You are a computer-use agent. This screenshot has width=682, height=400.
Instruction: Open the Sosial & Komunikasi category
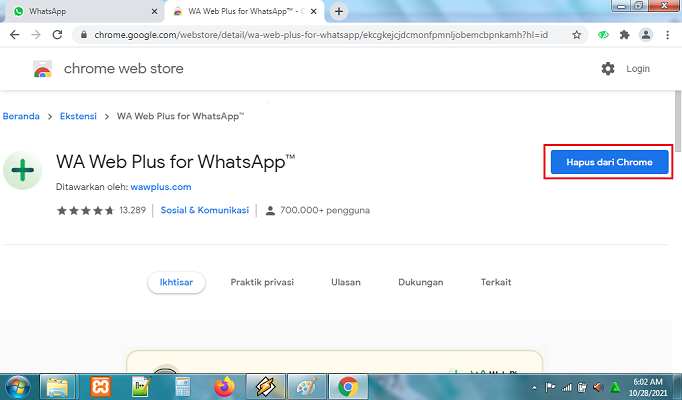coord(204,210)
